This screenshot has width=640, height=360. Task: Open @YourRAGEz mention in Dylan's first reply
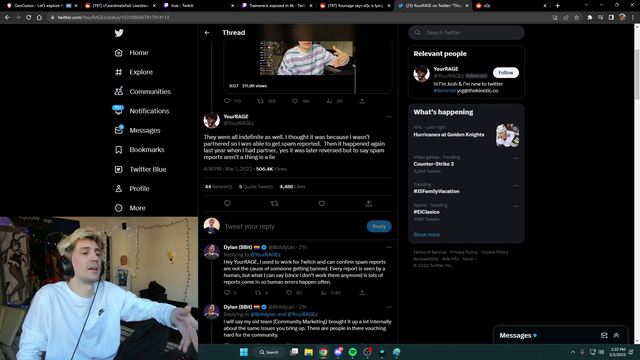click(265, 255)
